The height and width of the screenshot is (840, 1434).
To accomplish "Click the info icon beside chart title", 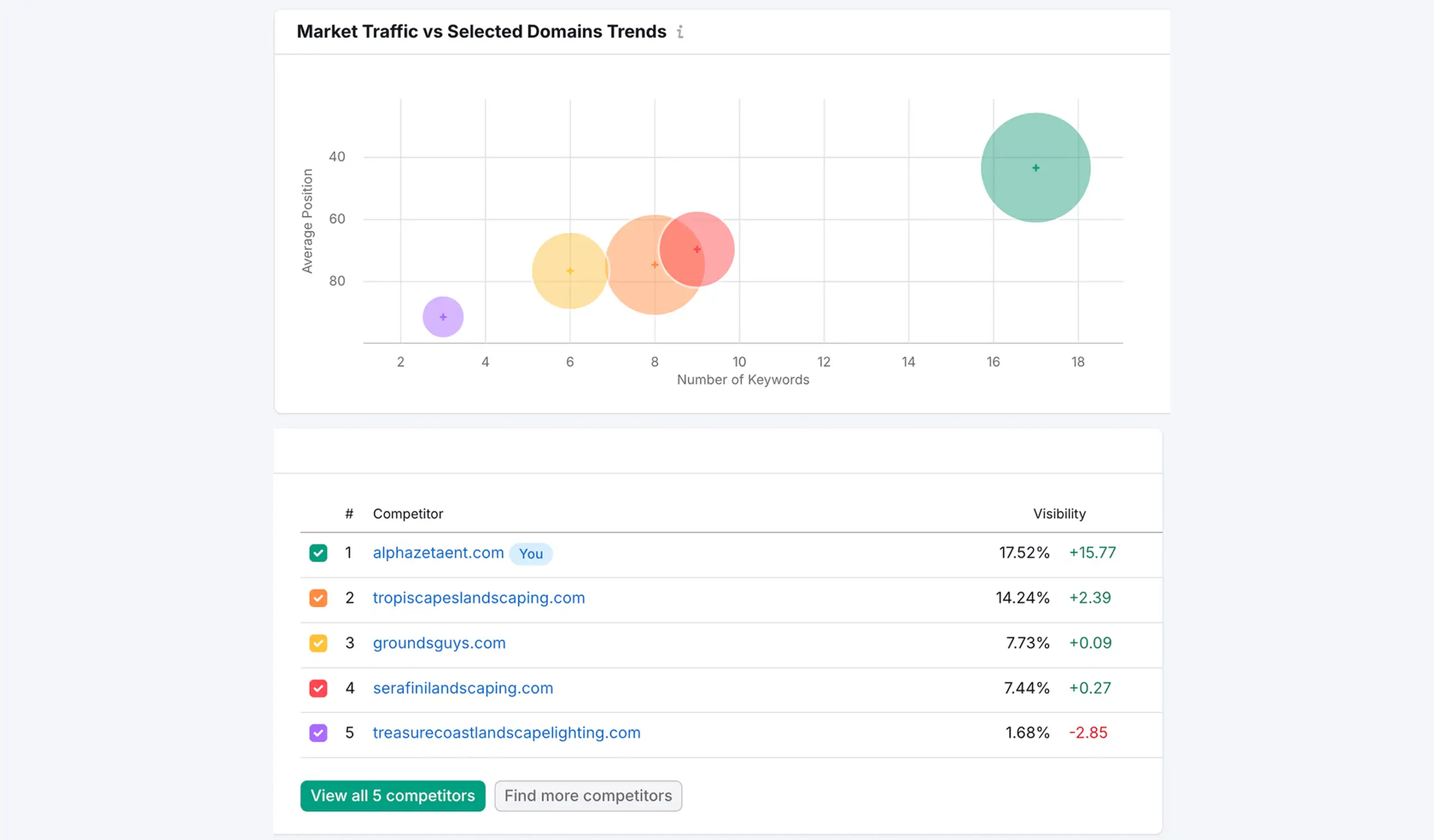I will pyautogui.click(x=680, y=32).
